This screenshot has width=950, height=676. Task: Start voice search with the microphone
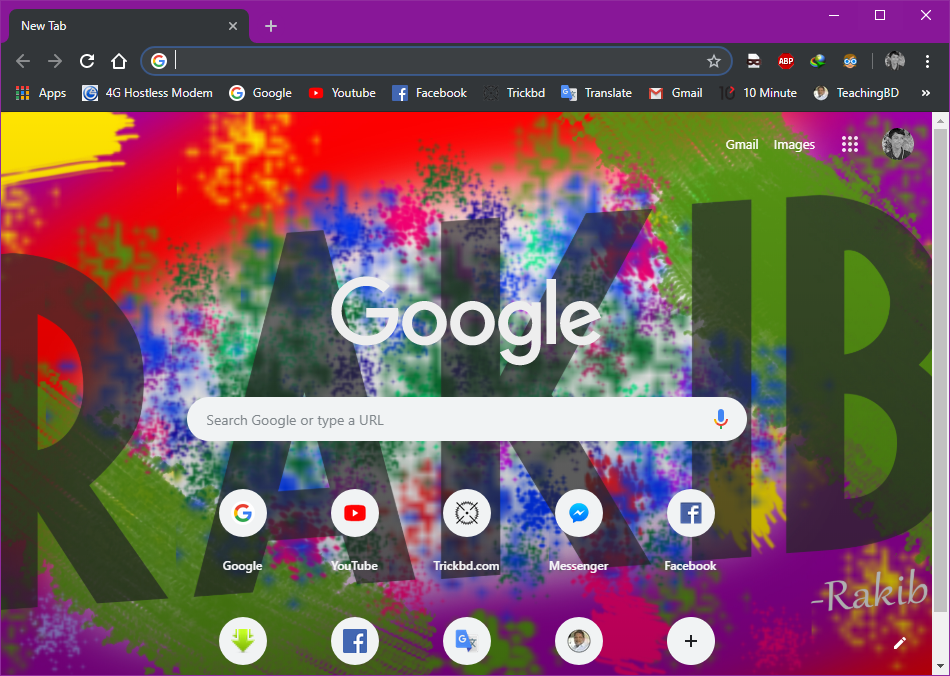[720, 419]
